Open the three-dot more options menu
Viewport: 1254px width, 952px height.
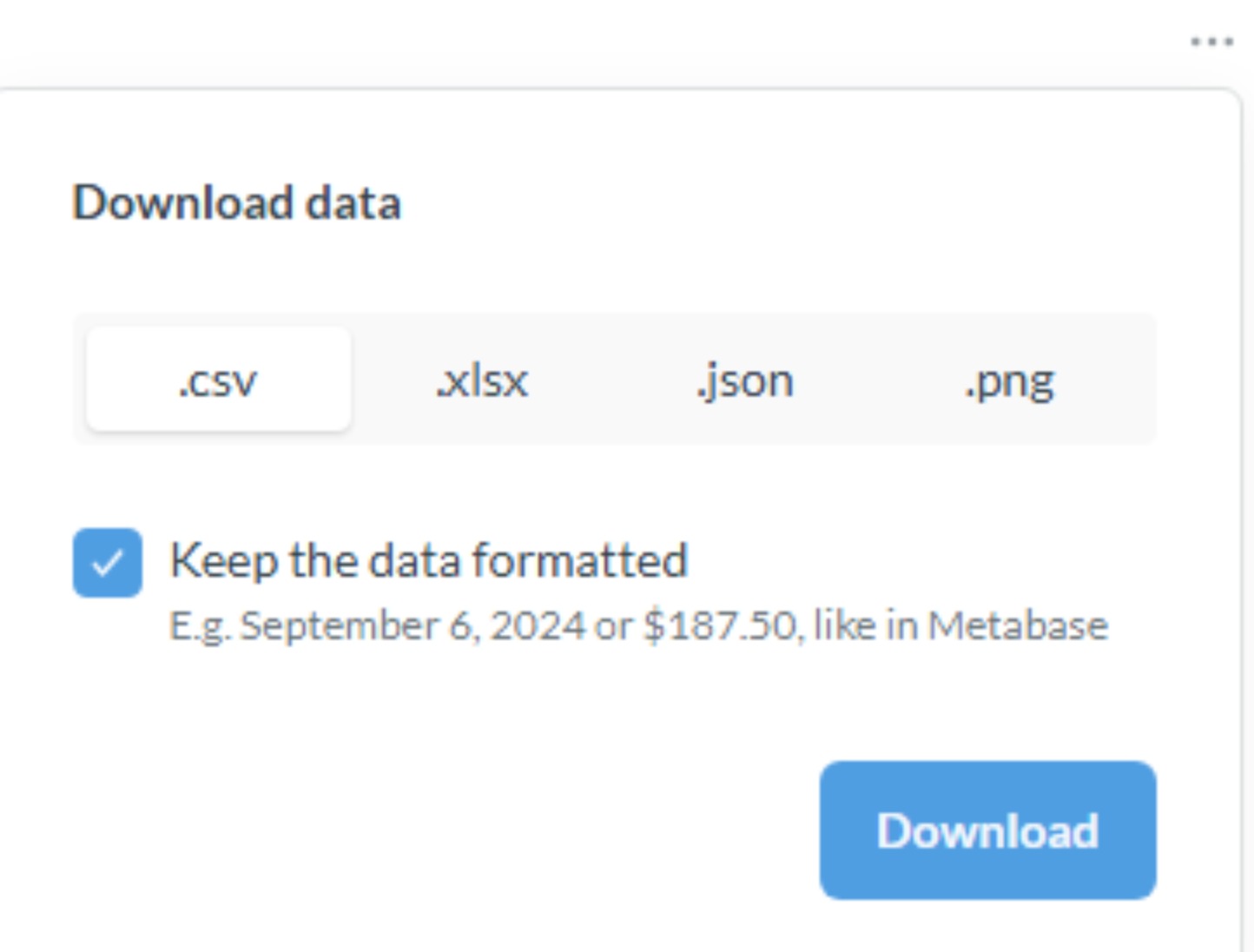[x=1211, y=42]
